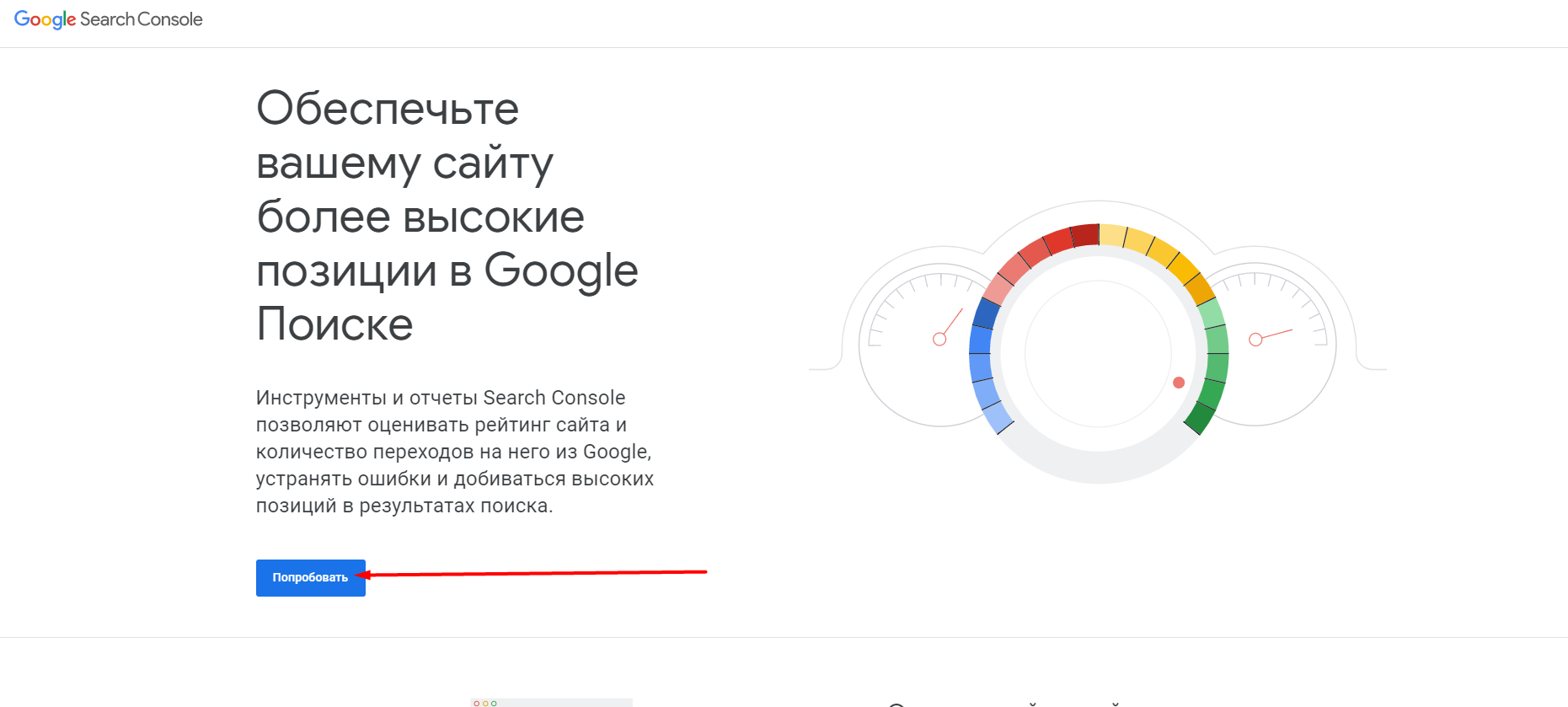Click the word Поиске in the heading

point(334,324)
